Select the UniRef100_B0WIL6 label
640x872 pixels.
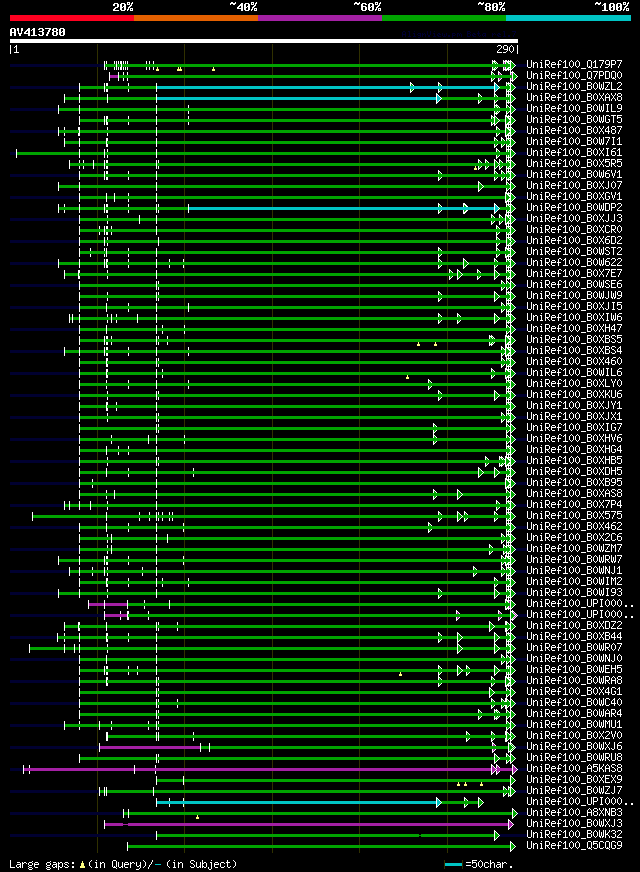tap(574, 373)
